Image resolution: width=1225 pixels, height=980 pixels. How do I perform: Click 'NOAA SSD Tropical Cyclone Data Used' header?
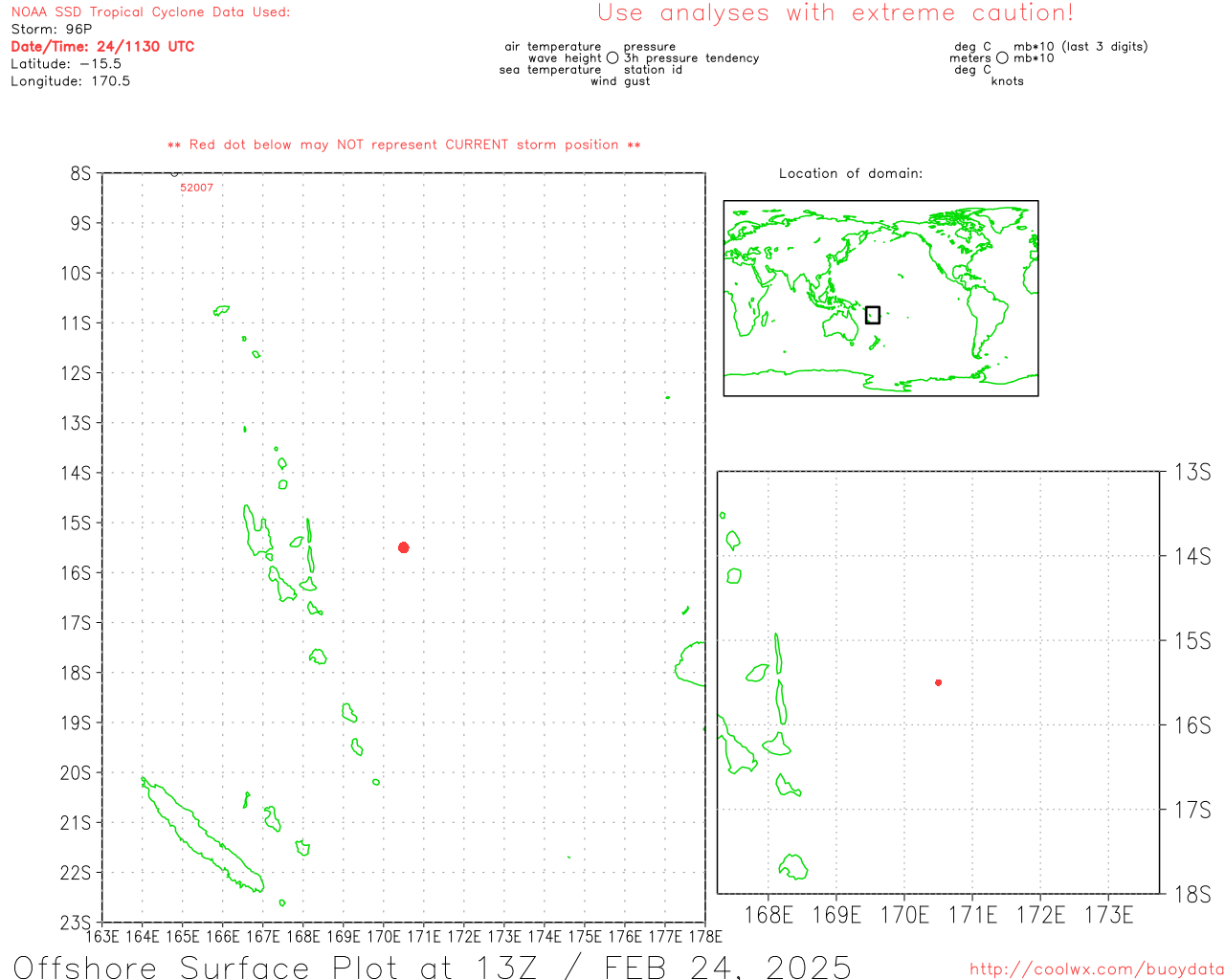[x=150, y=12]
